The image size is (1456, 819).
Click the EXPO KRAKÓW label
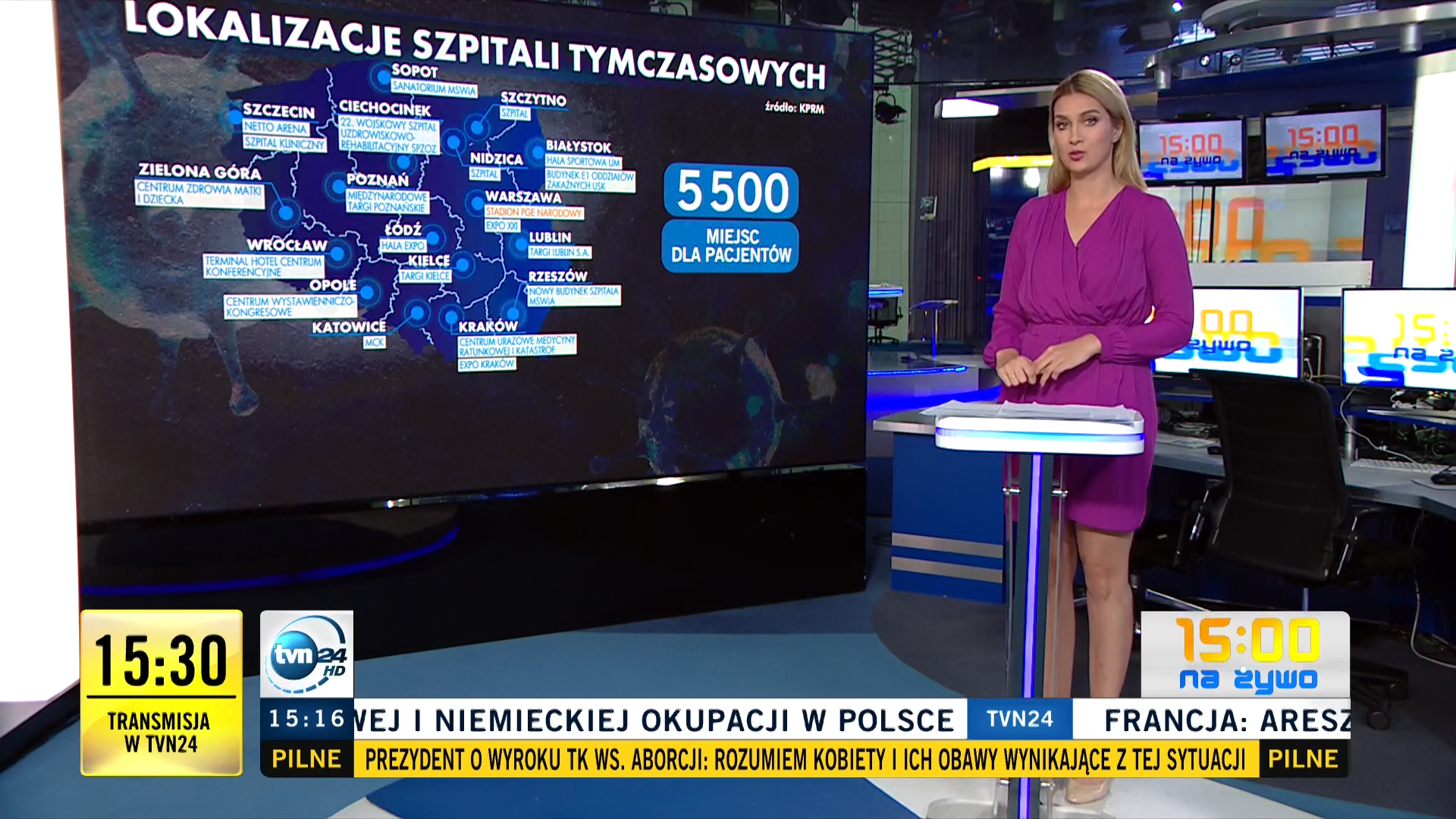(487, 364)
